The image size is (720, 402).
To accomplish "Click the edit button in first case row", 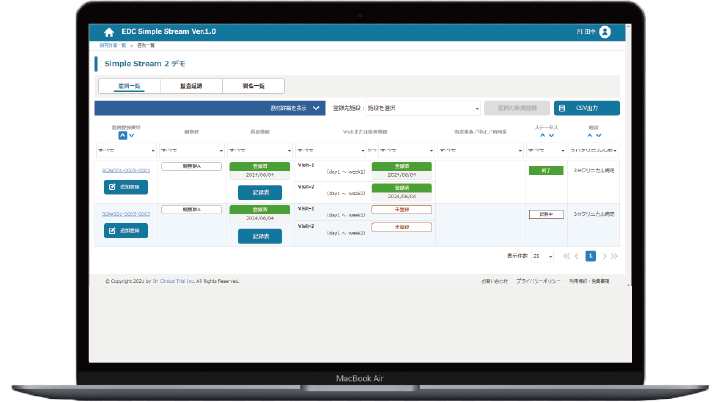I will (x=125, y=187).
